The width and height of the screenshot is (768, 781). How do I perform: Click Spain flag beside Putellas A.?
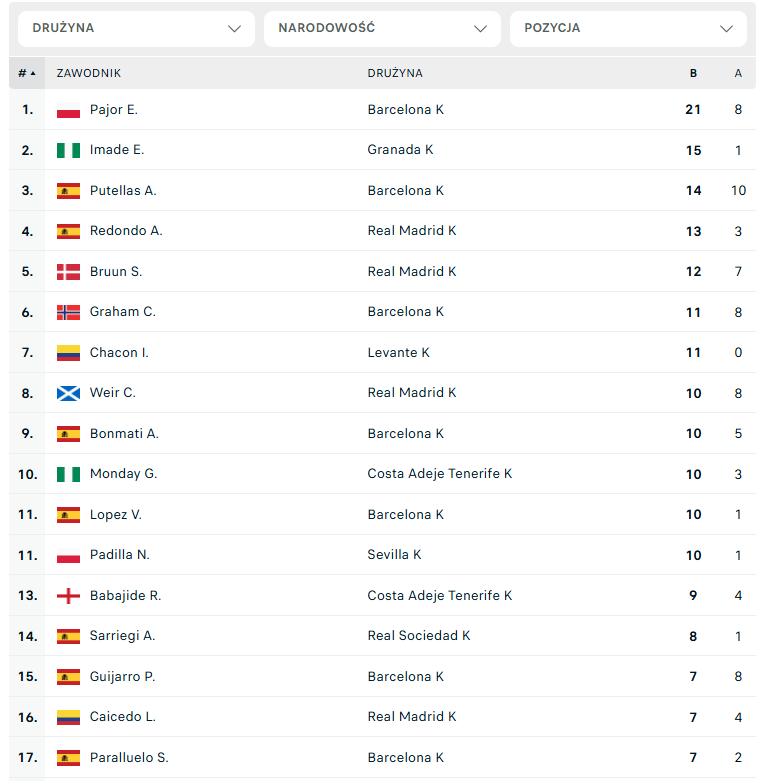click(x=68, y=191)
